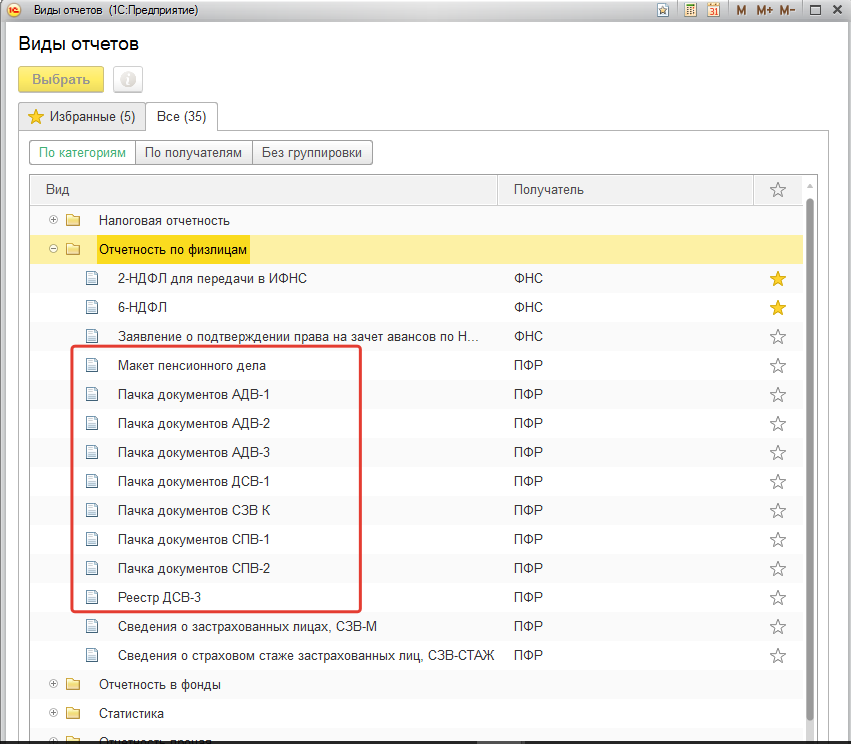This screenshot has height=744, width=851.
Task: Open the calculator icon in title bar
Action: pos(690,10)
